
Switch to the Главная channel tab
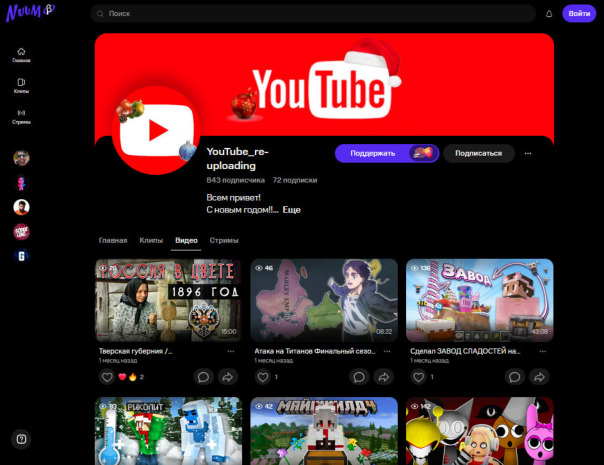pos(113,240)
